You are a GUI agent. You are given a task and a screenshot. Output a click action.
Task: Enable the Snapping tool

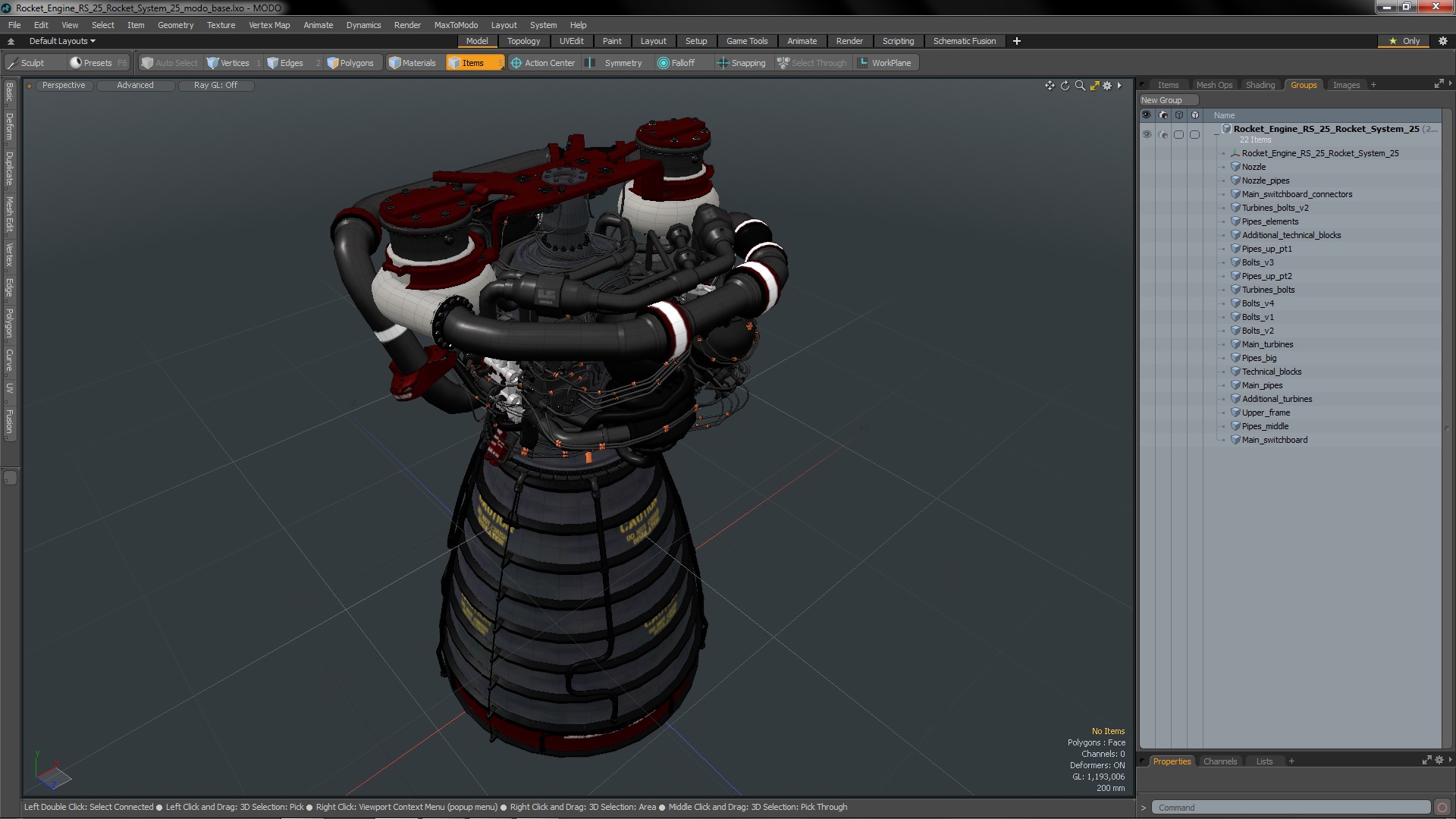742,63
